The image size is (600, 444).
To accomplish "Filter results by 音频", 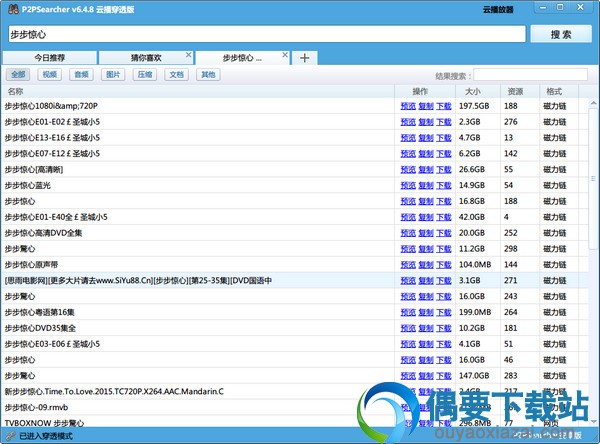I will coord(82,74).
